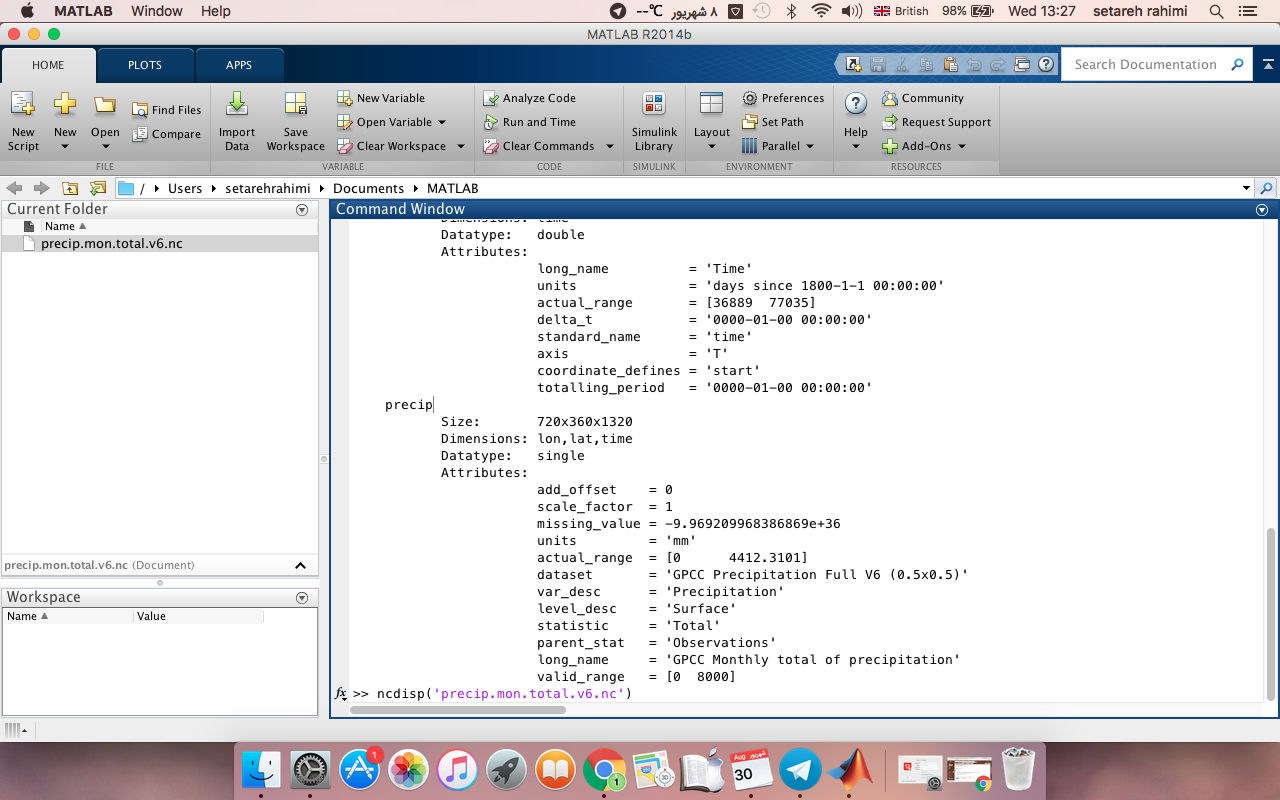Open the Simulink Library
This screenshot has height=800, width=1280.
654,104
